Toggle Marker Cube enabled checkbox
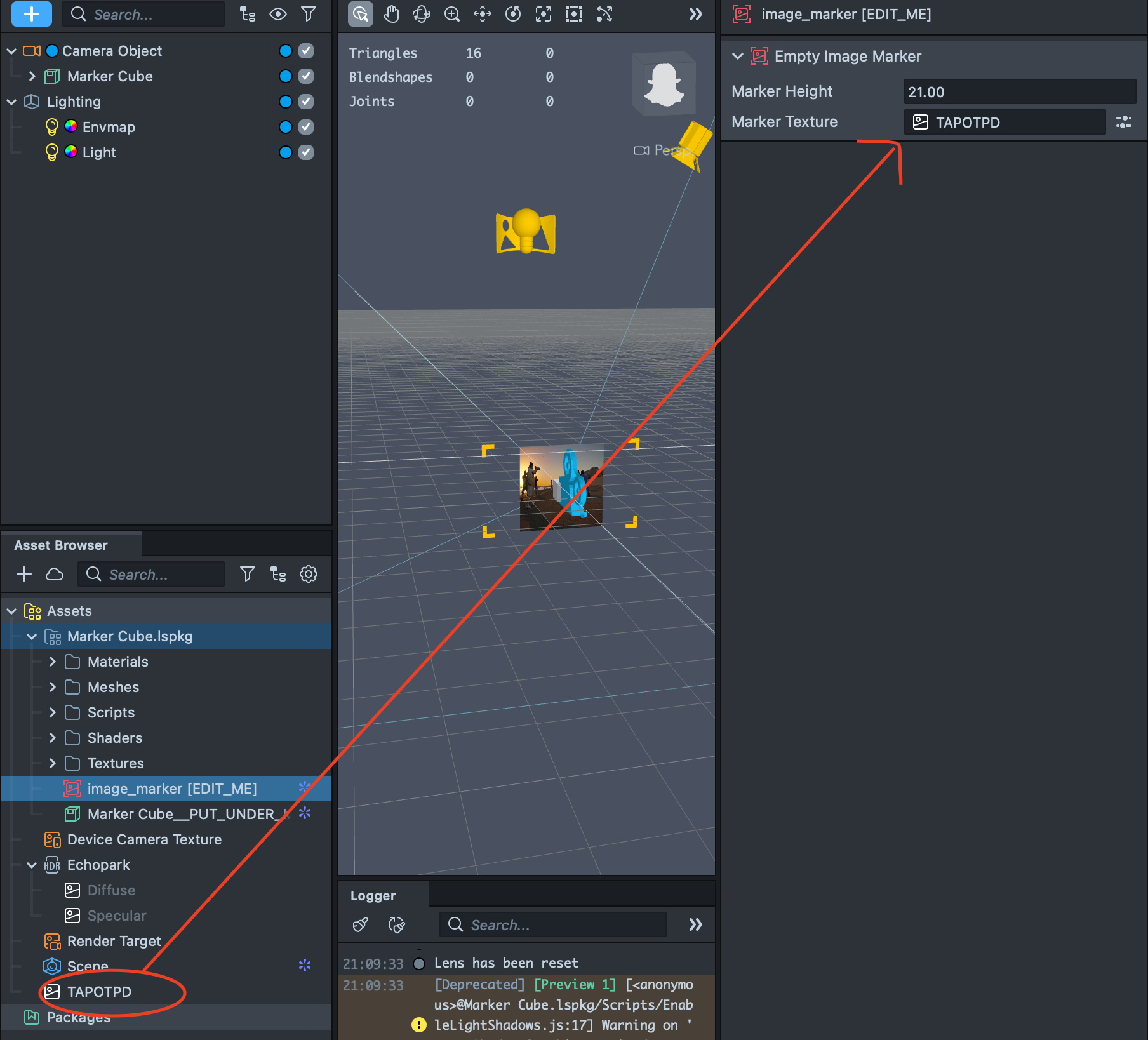This screenshot has width=1148, height=1040. pos(306,76)
